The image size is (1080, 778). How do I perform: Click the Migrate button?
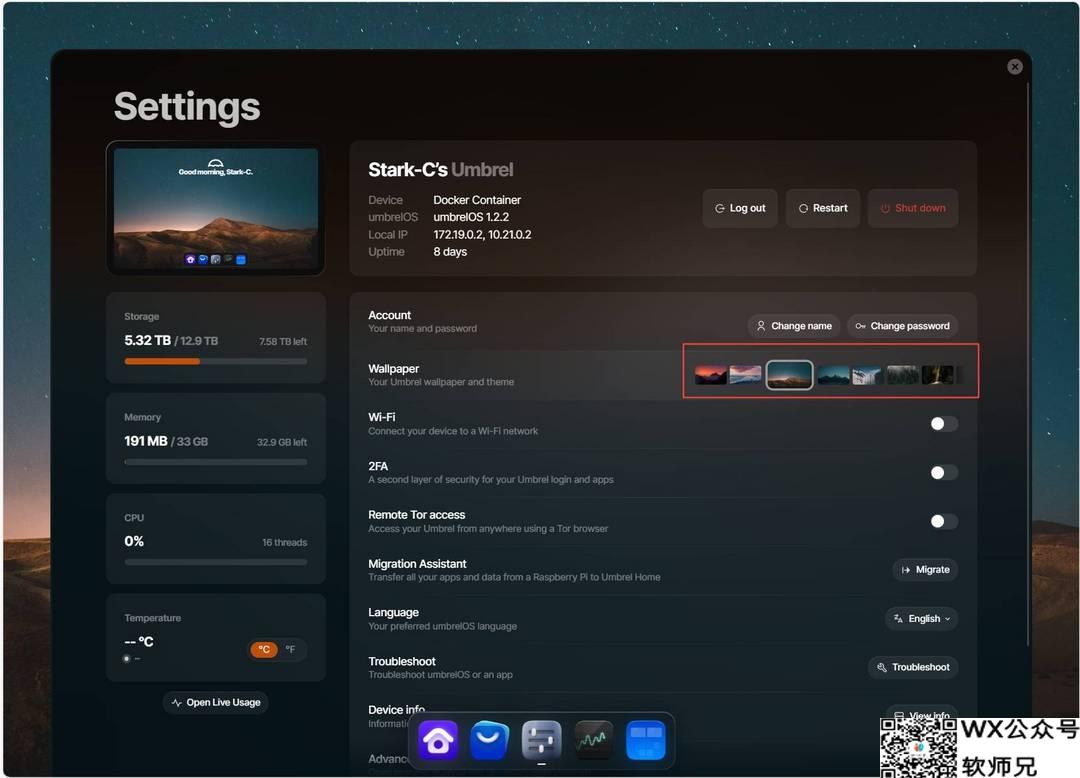(926, 569)
